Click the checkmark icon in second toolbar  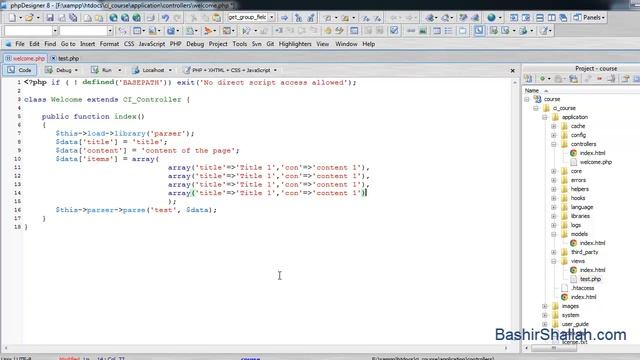[394, 31]
